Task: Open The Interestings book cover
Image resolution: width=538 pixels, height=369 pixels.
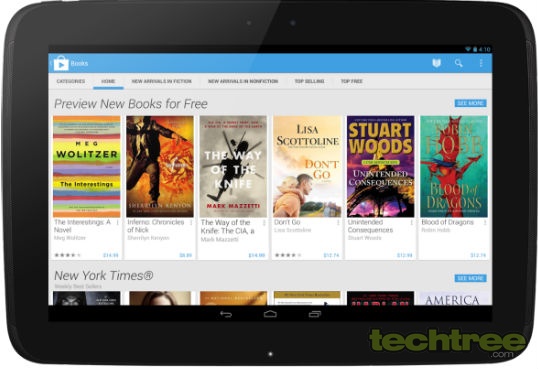Action: pos(87,166)
